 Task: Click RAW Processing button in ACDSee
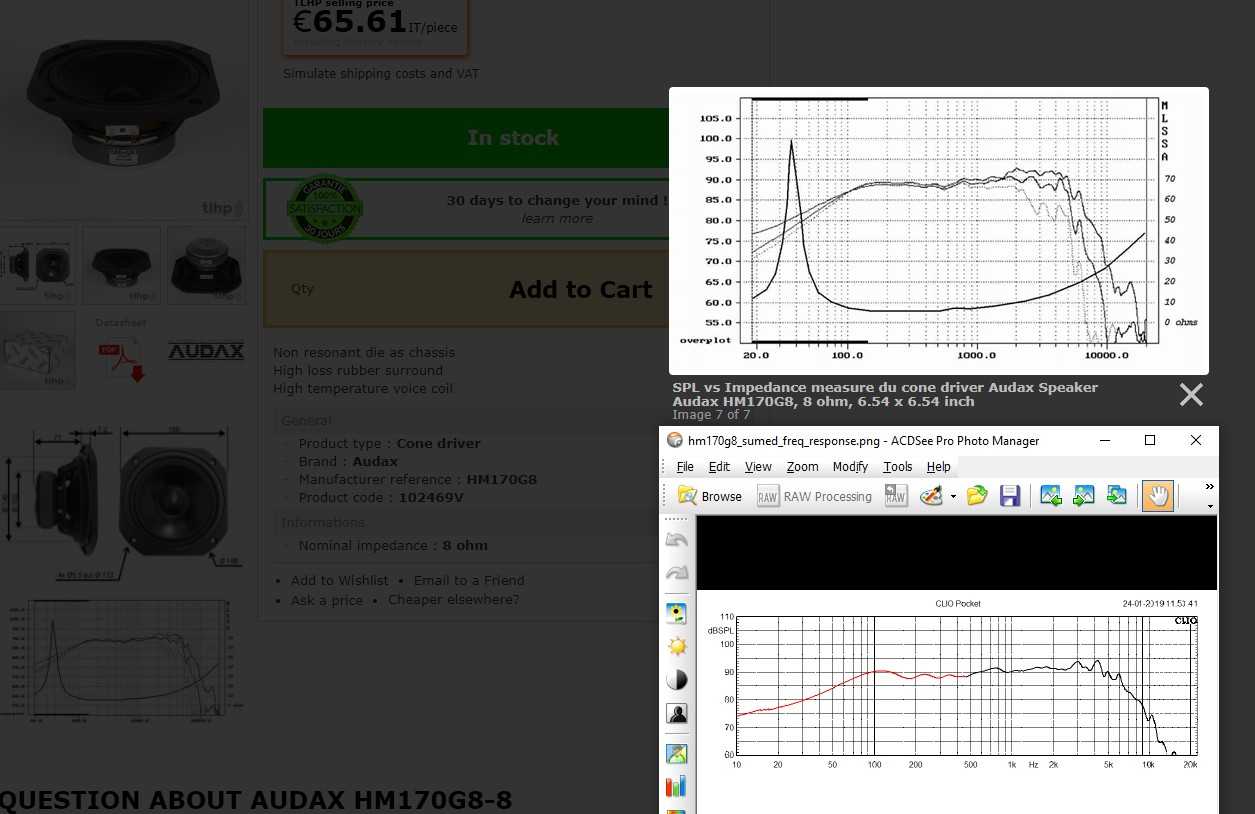point(814,496)
